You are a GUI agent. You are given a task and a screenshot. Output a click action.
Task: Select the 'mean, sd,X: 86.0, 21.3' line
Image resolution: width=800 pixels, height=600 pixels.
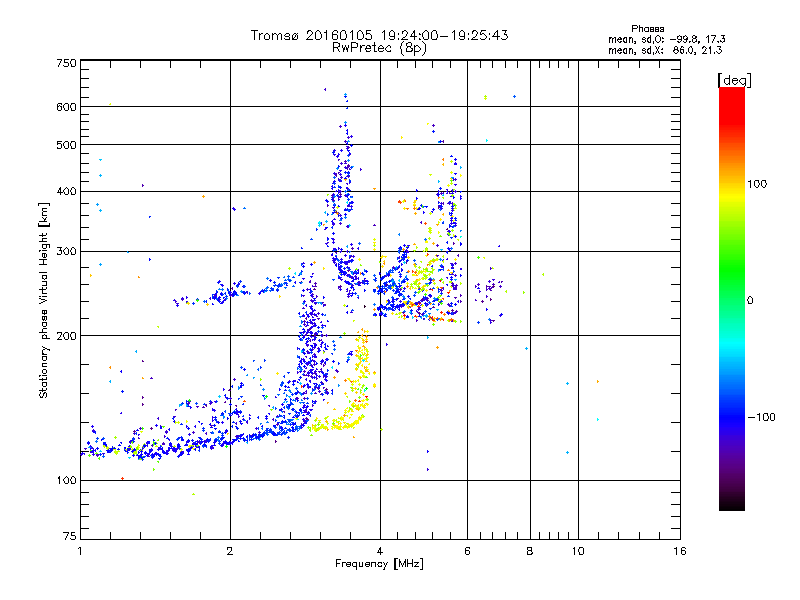coord(665,50)
